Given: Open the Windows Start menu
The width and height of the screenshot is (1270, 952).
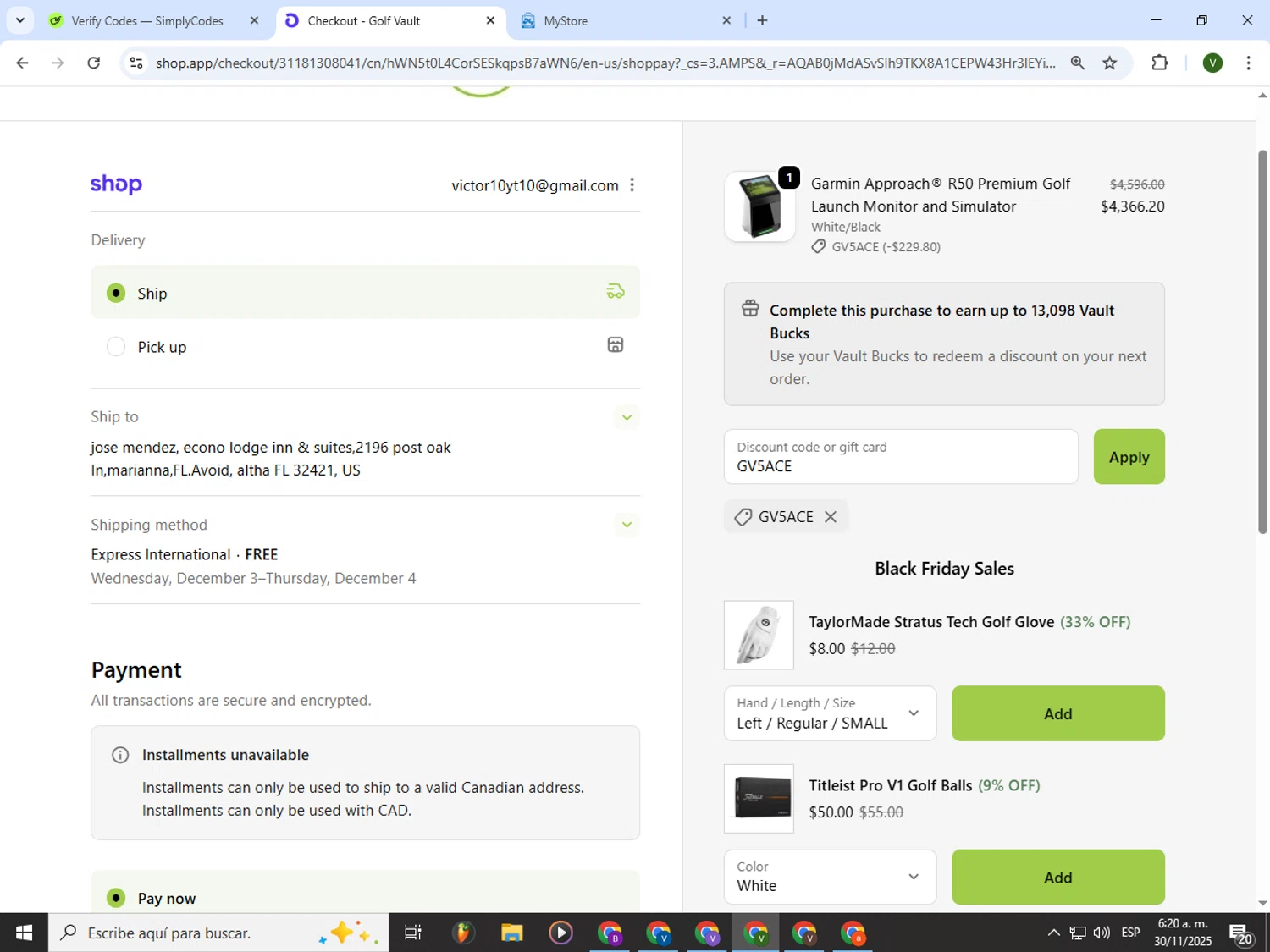Looking at the screenshot, I should [x=24, y=933].
